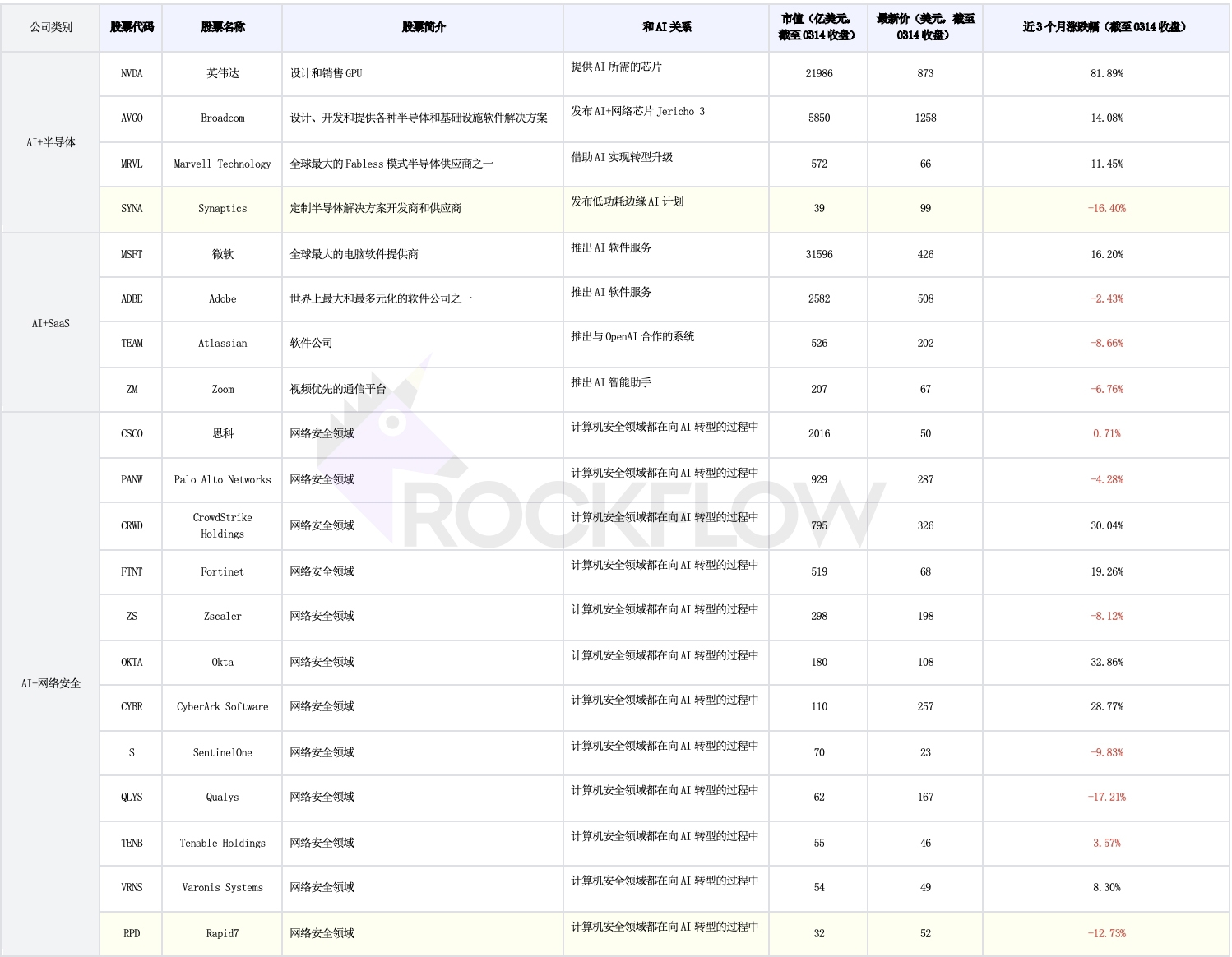Viewport: 1232px width, 957px height.
Task: Click the CyberArk Software name cell
Action: tap(223, 707)
